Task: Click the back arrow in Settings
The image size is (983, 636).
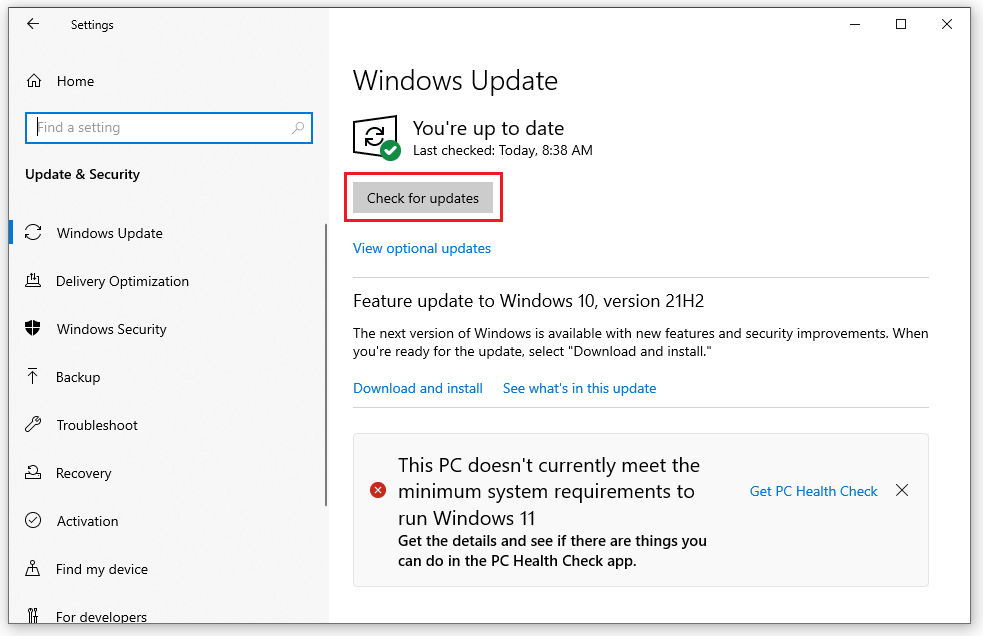Action: coord(33,25)
